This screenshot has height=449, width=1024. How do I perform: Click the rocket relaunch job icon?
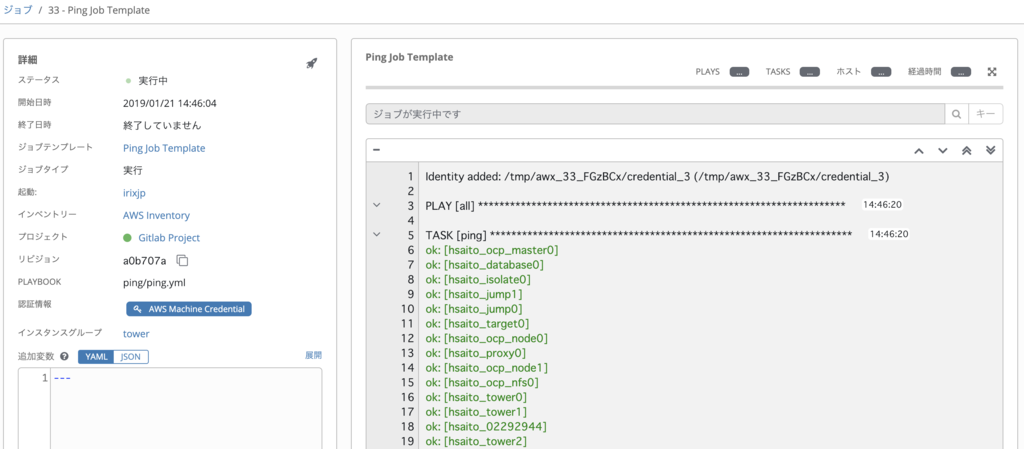pyautogui.click(x=312, y=63)
